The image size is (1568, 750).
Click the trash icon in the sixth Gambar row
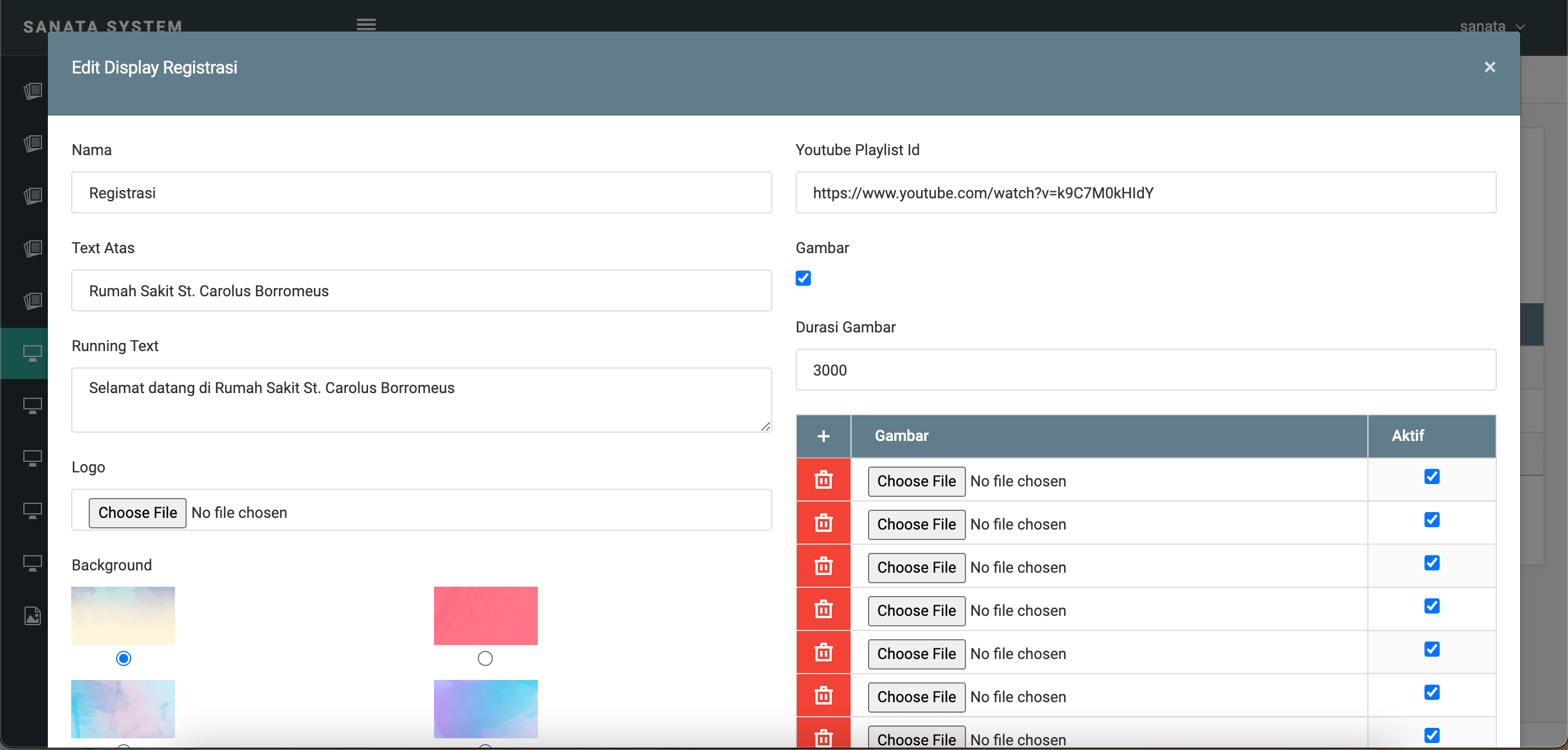pos(823,695)
